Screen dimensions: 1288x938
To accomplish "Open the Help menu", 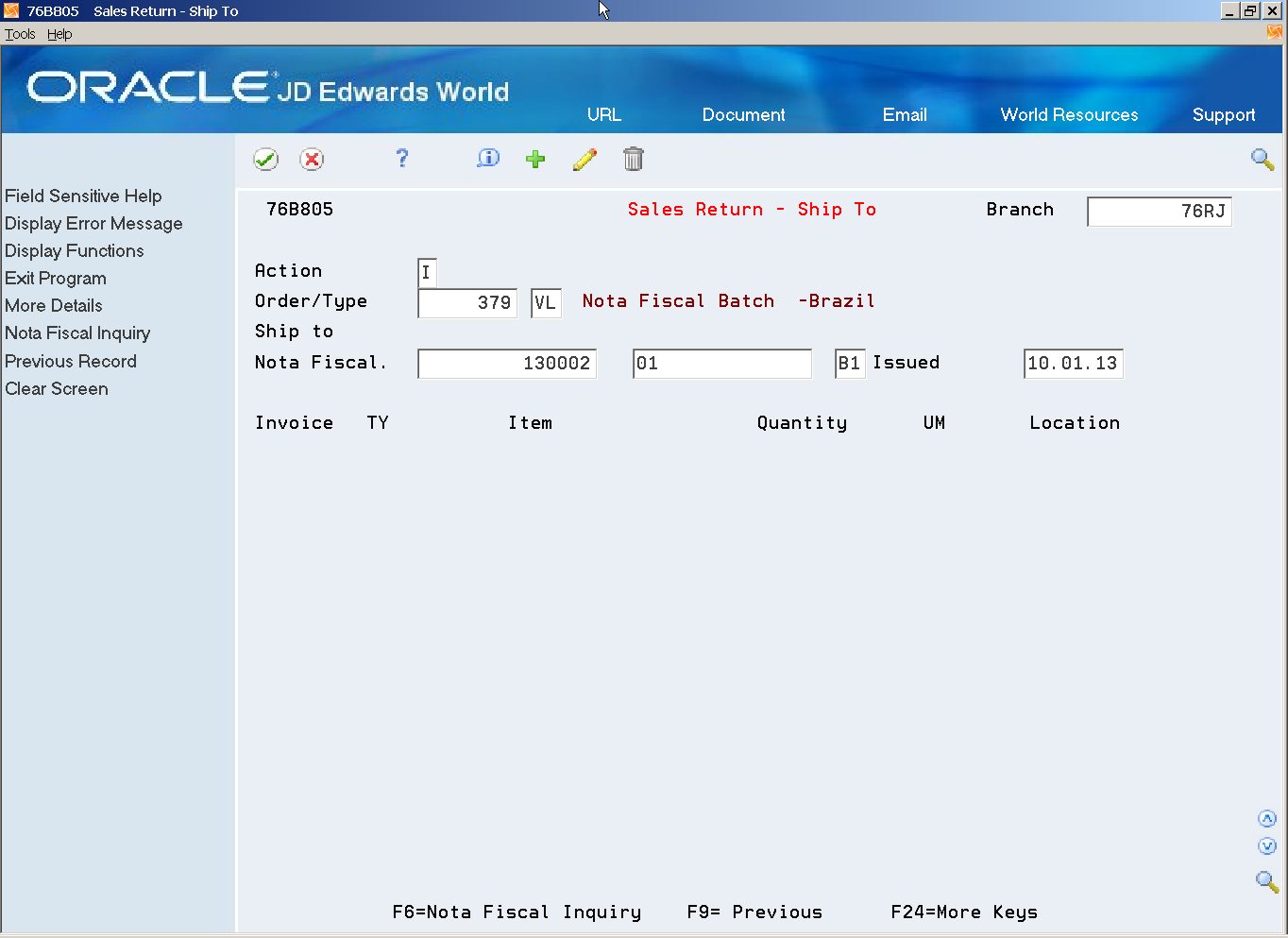I will [x=59, y=34].
